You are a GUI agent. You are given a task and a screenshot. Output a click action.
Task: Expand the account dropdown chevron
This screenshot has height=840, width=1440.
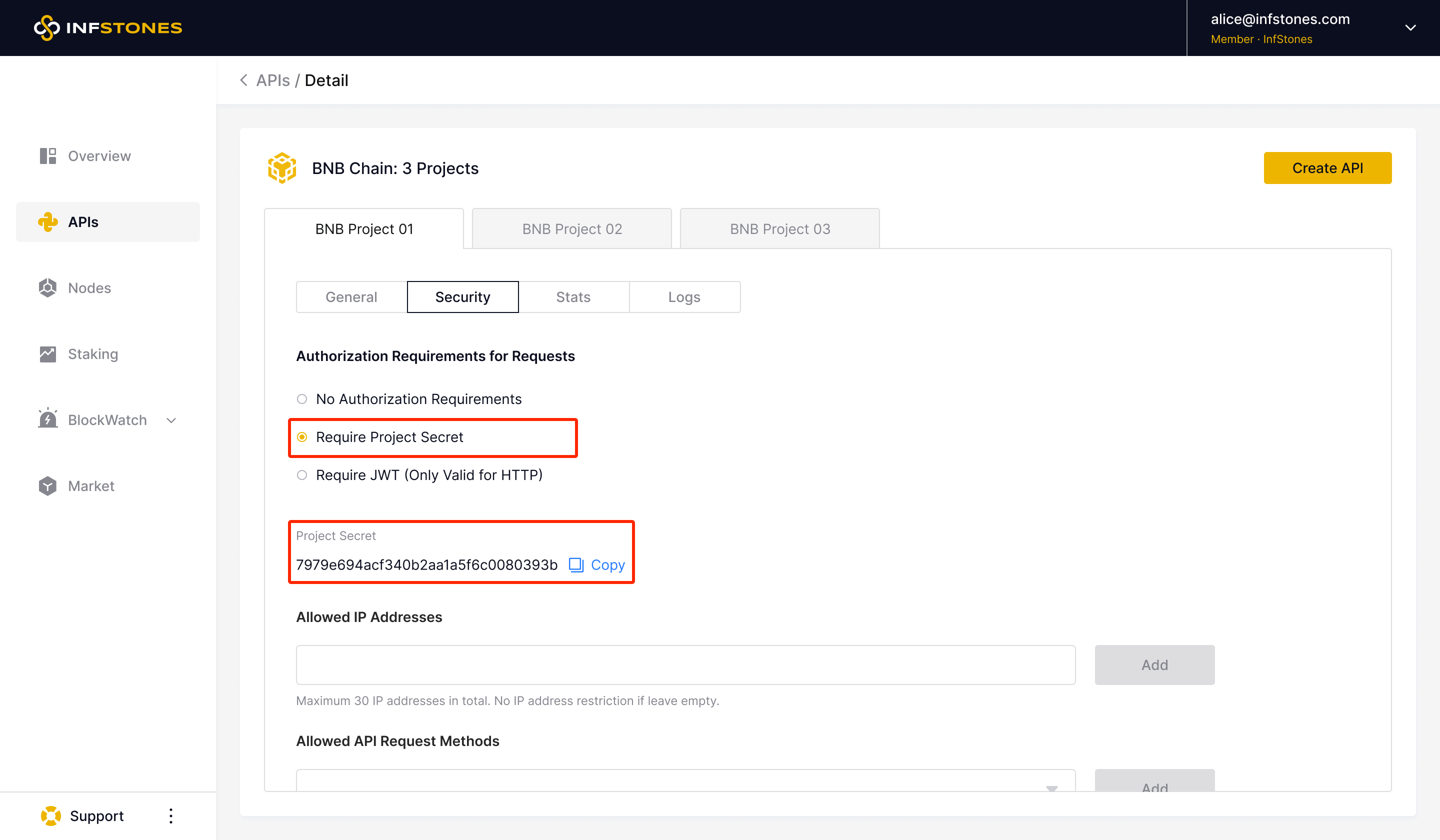click(x=1410, y=28)
